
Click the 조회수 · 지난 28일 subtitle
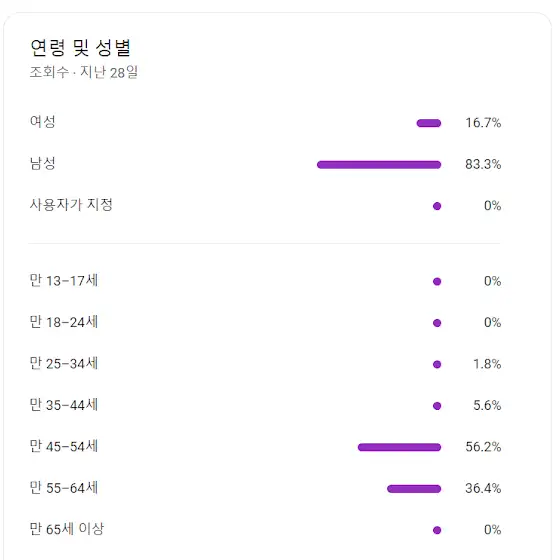click(84, 72)
